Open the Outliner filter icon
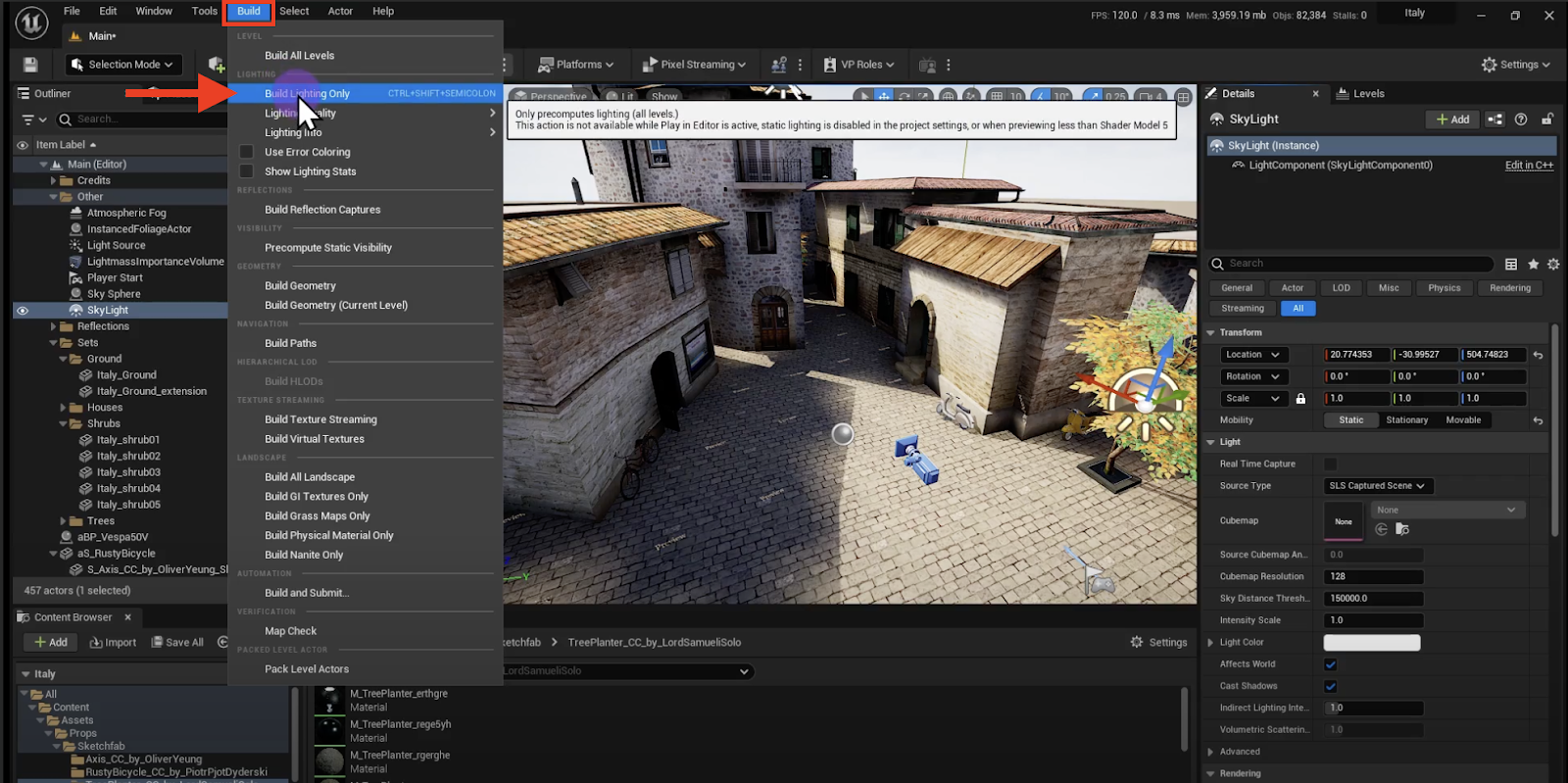This screenshot has width=1568, height=783. (28, 120)
